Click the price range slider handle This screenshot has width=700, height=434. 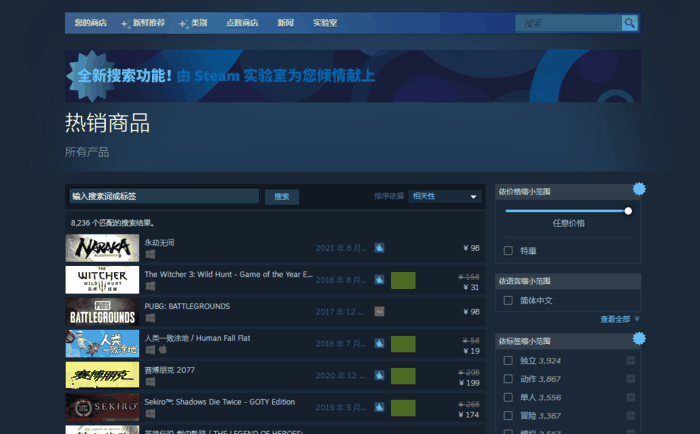pos(628,211)
